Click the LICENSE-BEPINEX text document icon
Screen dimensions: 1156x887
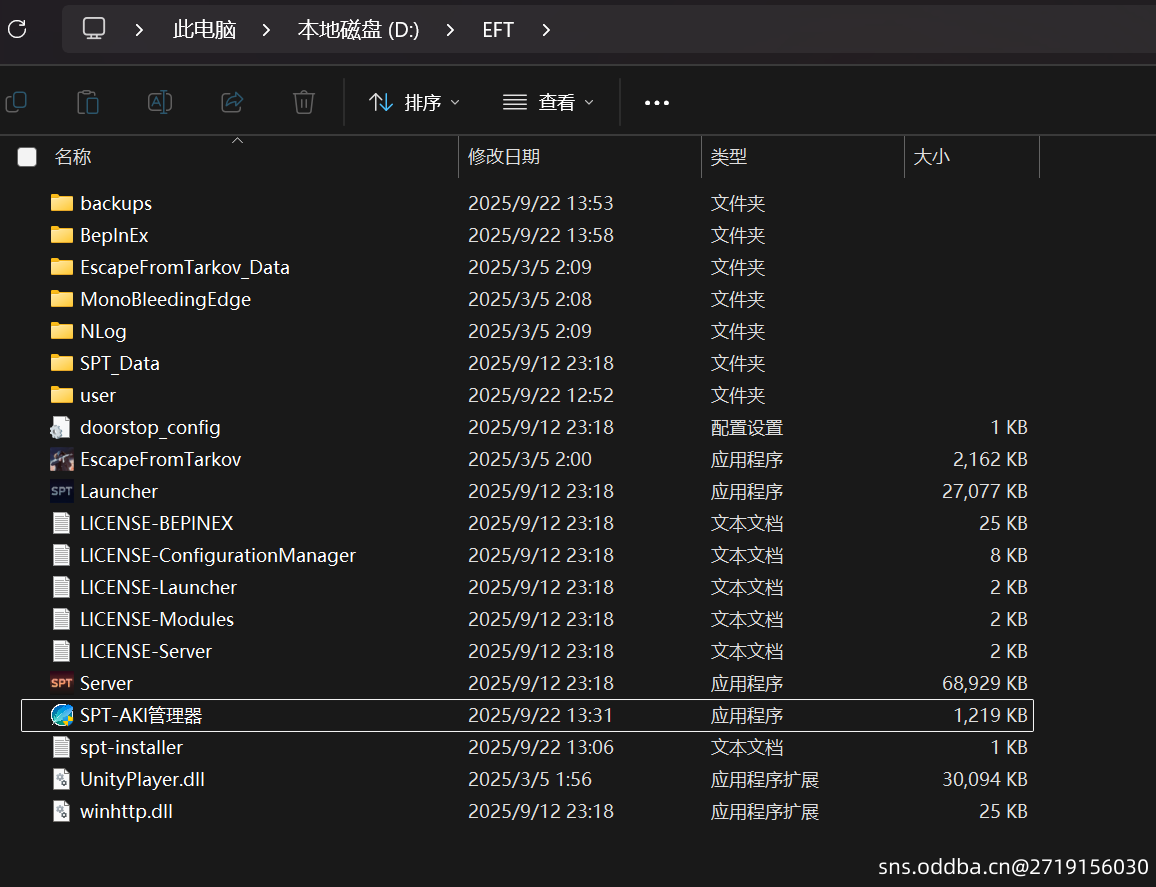(62, 523)
